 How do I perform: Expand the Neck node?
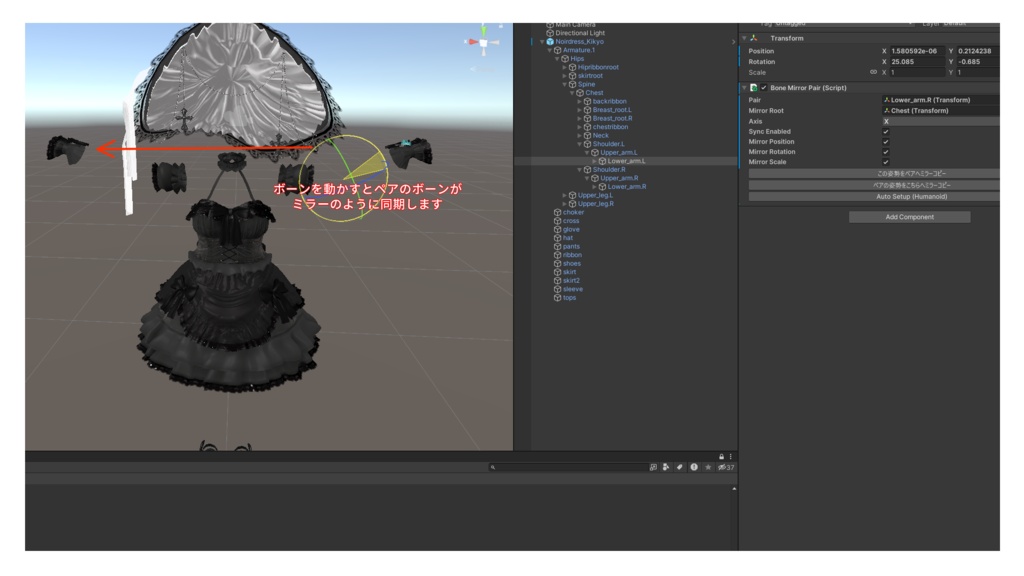[x=580, y=136]
